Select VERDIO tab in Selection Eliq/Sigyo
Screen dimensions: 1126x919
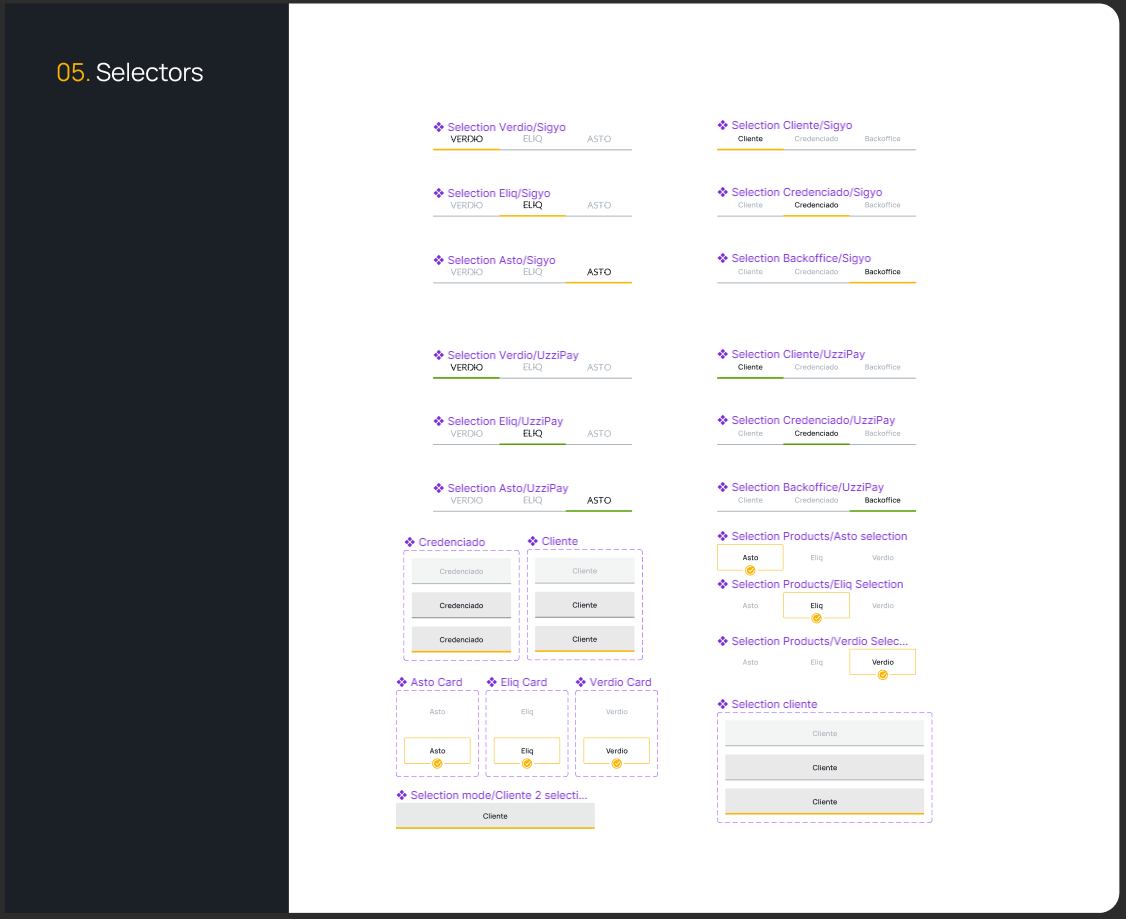point(466,205)
